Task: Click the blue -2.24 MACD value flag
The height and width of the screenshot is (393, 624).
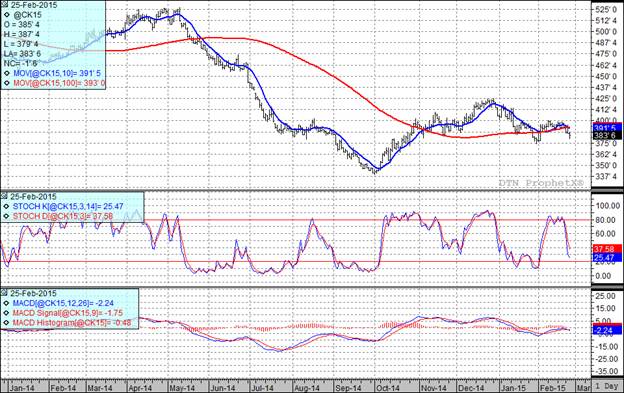Action: 606,331
